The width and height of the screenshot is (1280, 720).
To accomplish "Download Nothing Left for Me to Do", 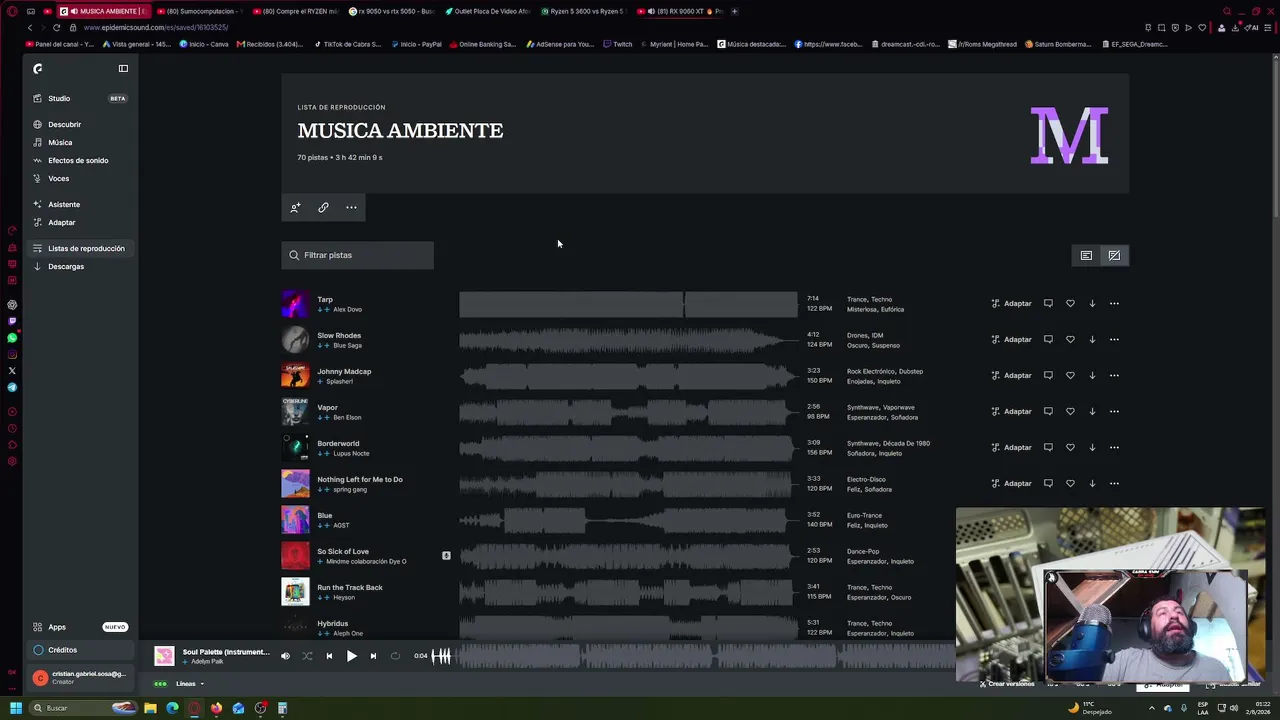I will tap(1092, 483).
